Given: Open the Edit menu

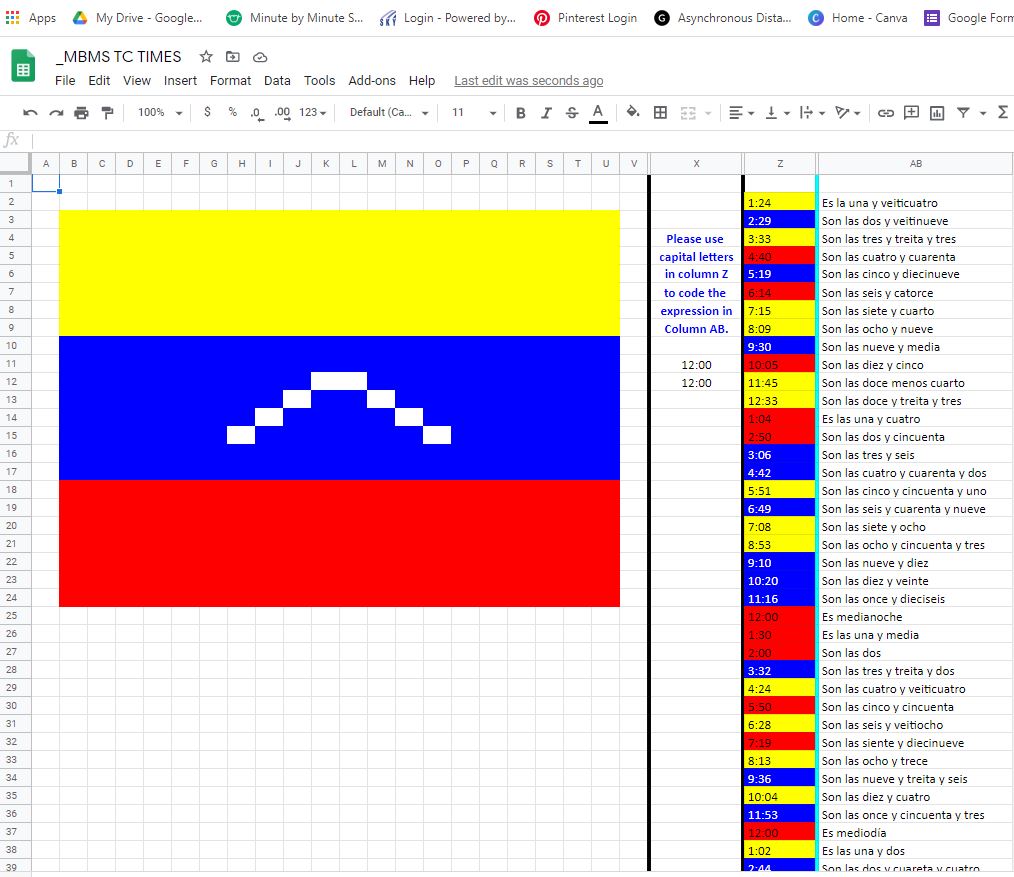Looking at the screenshot, I should click(99, 81).
